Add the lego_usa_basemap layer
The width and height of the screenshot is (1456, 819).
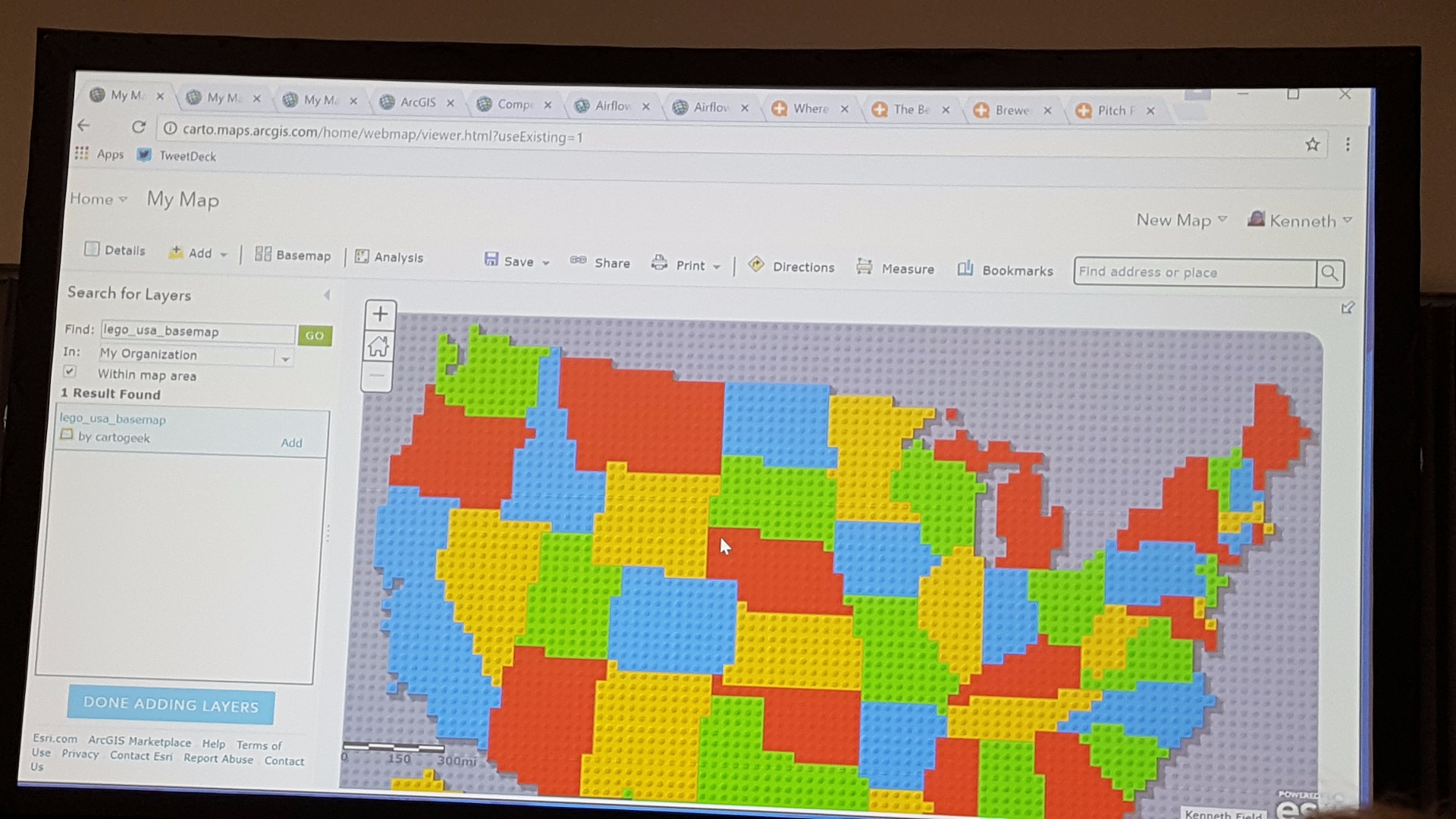292,443
